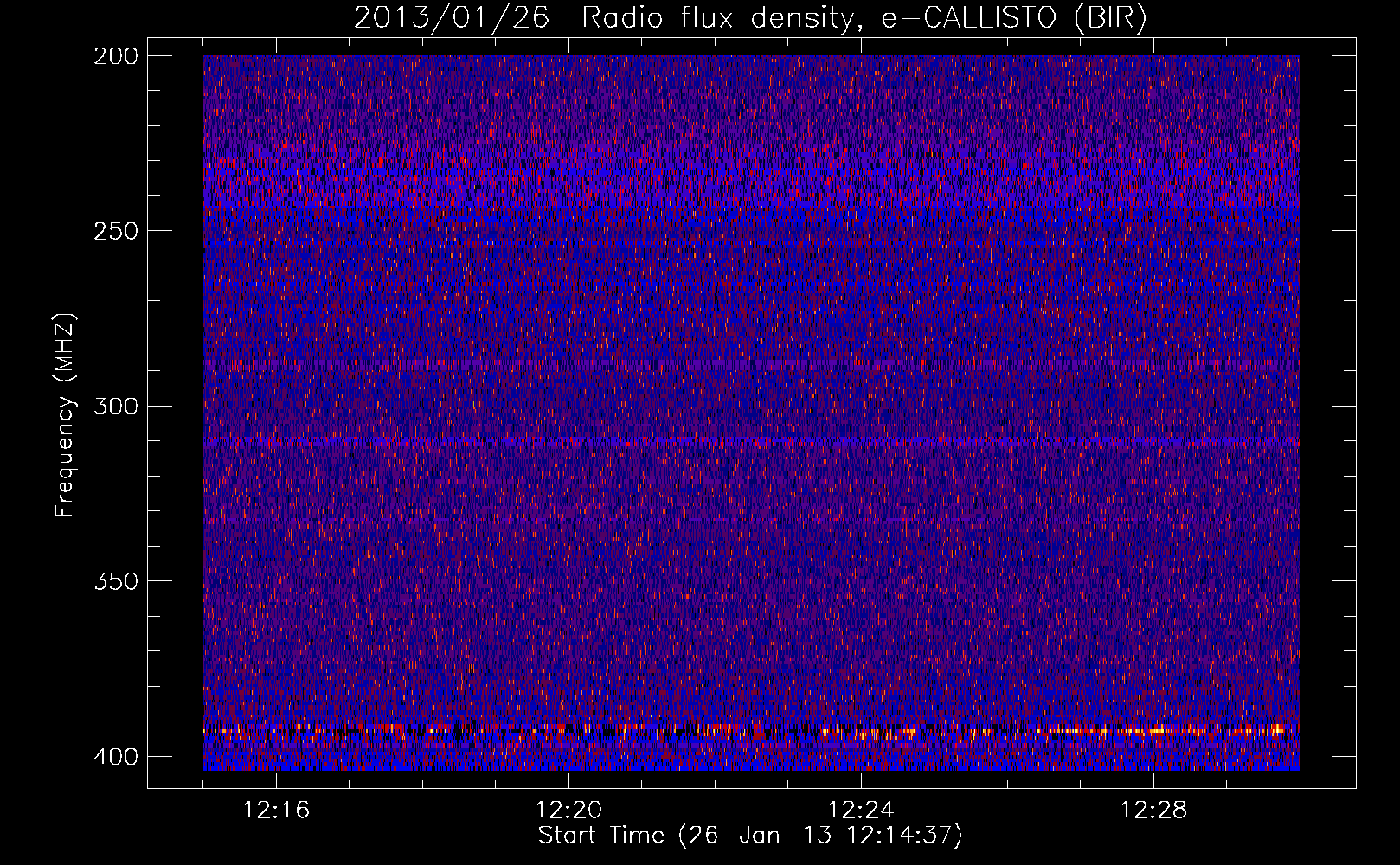
Task: Click the bright yellow interference band near 393 MHz
Action: 751,731
